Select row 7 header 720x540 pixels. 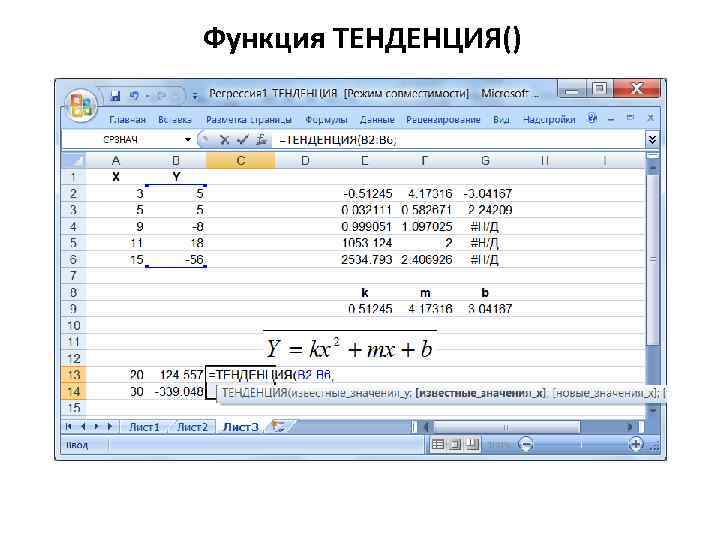coord(73,276)
